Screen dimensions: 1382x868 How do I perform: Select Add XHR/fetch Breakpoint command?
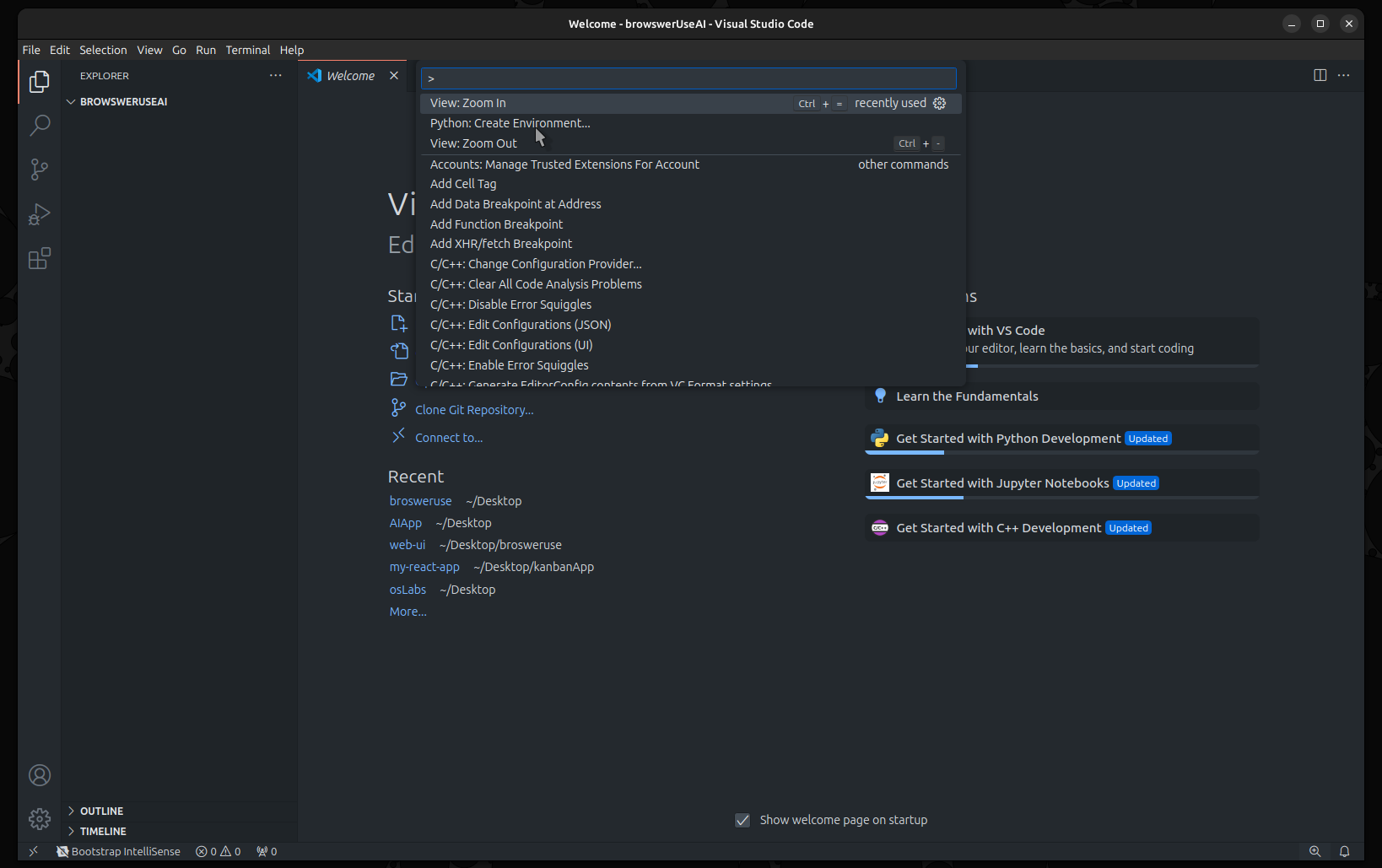pos(690,244)
